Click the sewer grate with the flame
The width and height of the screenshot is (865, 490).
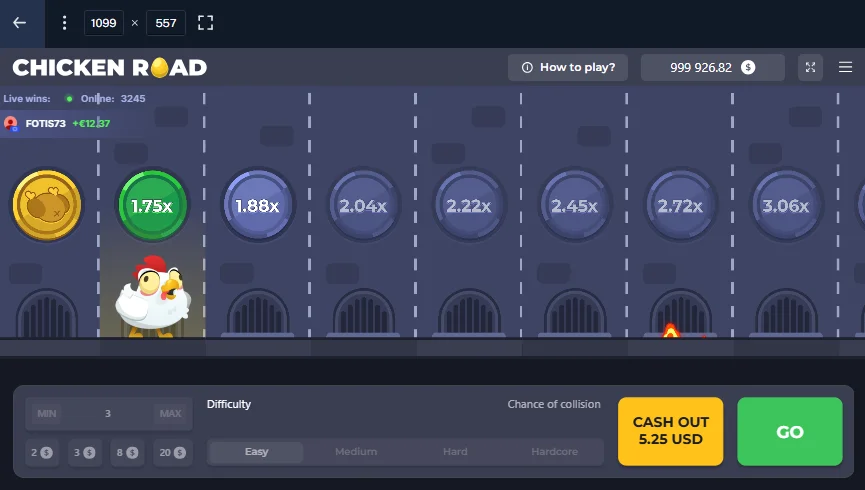click(680, 313)
